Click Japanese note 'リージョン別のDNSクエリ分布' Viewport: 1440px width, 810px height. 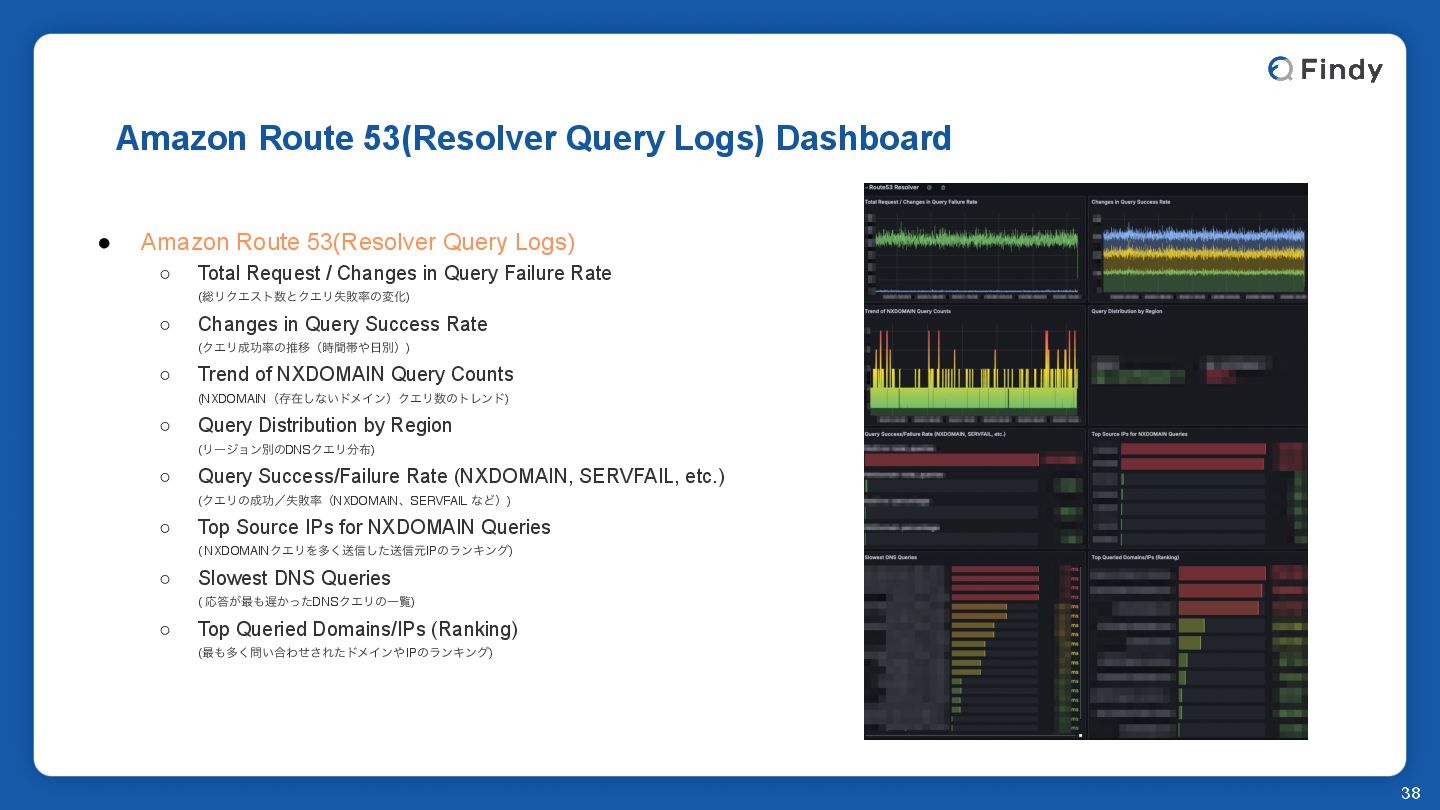(286, 450)
